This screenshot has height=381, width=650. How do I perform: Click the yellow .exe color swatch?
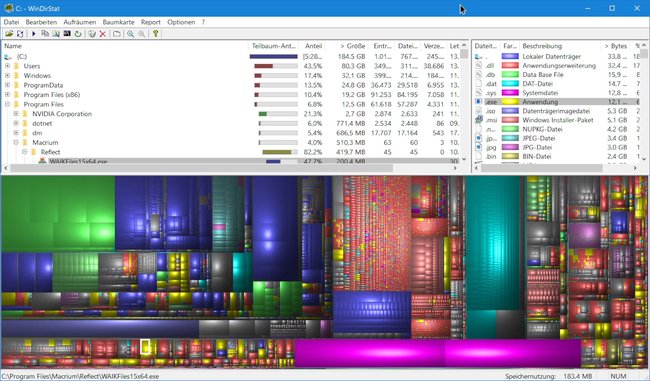510,102
